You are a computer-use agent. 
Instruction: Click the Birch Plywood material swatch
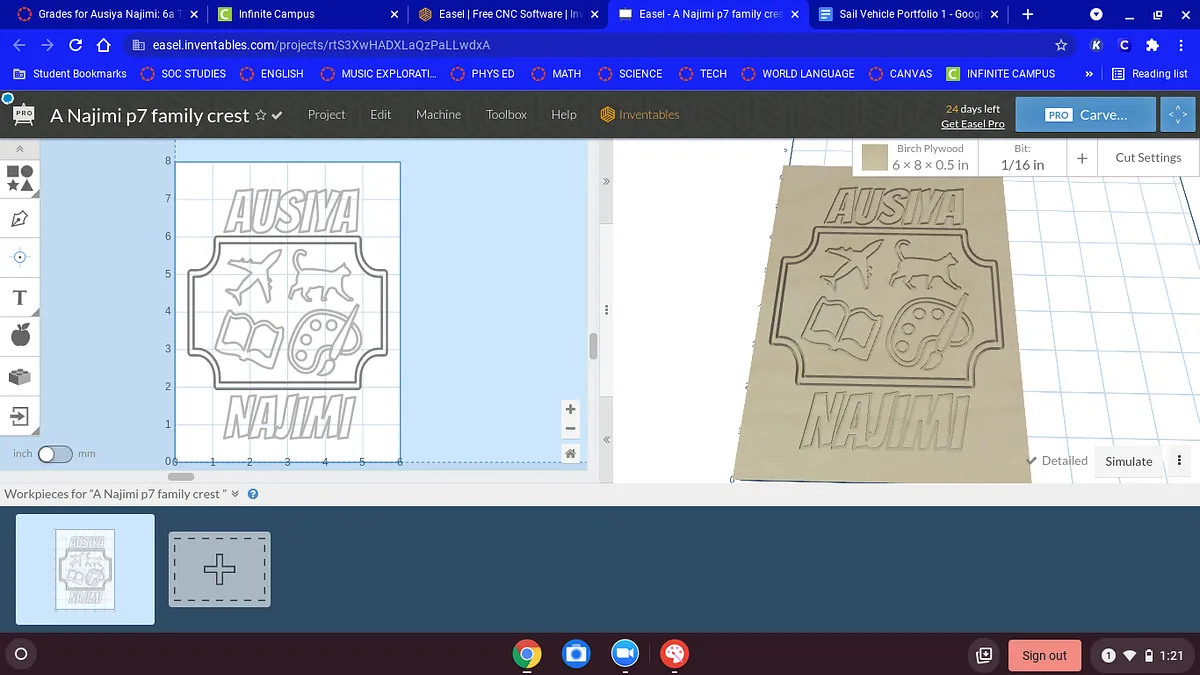[875, 158]
